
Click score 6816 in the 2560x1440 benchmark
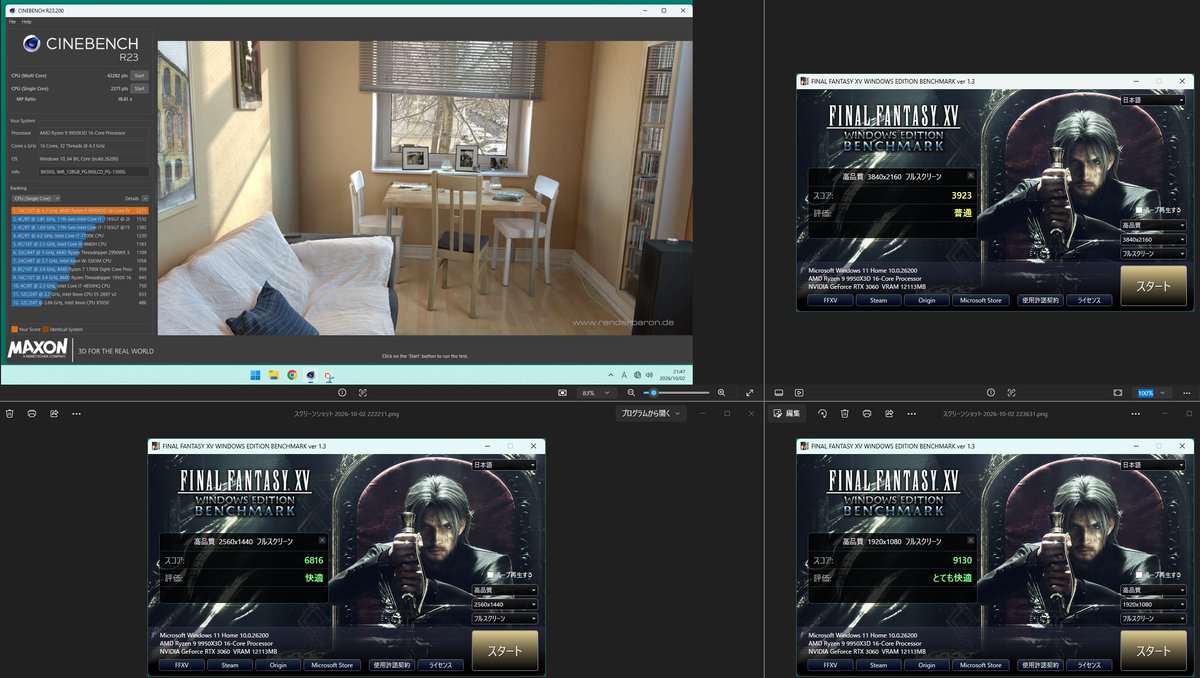coord(313,560)
